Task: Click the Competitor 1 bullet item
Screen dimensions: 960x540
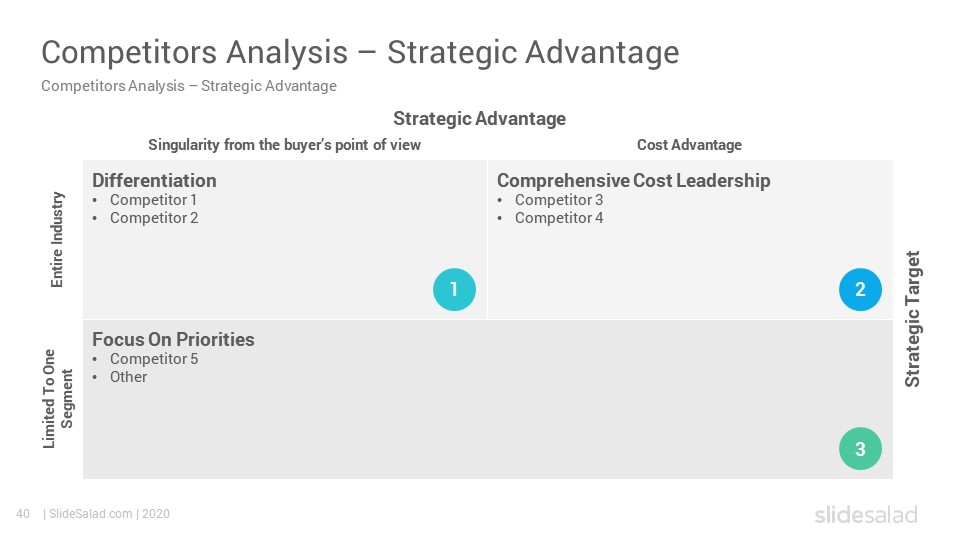Action: [153, 200]
